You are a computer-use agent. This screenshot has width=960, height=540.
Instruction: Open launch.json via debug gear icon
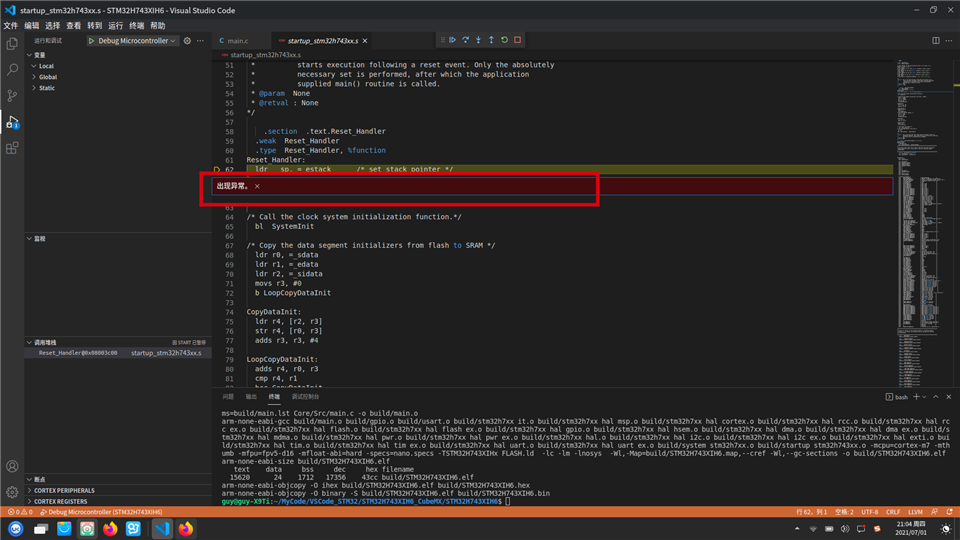[187, 41]
